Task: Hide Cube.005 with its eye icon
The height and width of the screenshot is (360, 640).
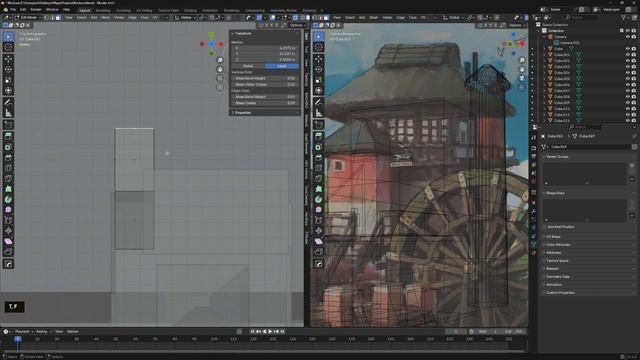Action: [628, 79]
